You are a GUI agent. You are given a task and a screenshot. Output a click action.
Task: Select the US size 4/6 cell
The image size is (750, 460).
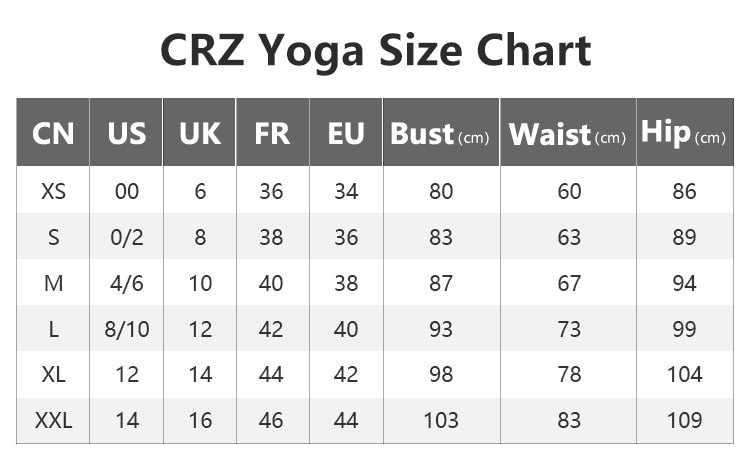point(127,283)
